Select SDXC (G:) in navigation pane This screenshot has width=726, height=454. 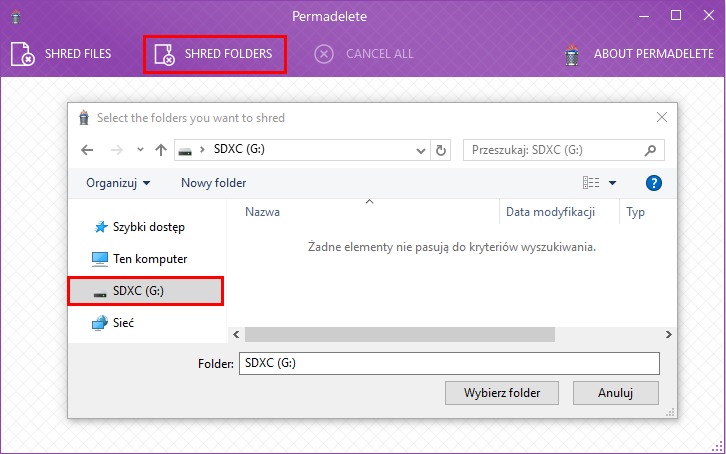pyautogui.click(x=146, y=291)
